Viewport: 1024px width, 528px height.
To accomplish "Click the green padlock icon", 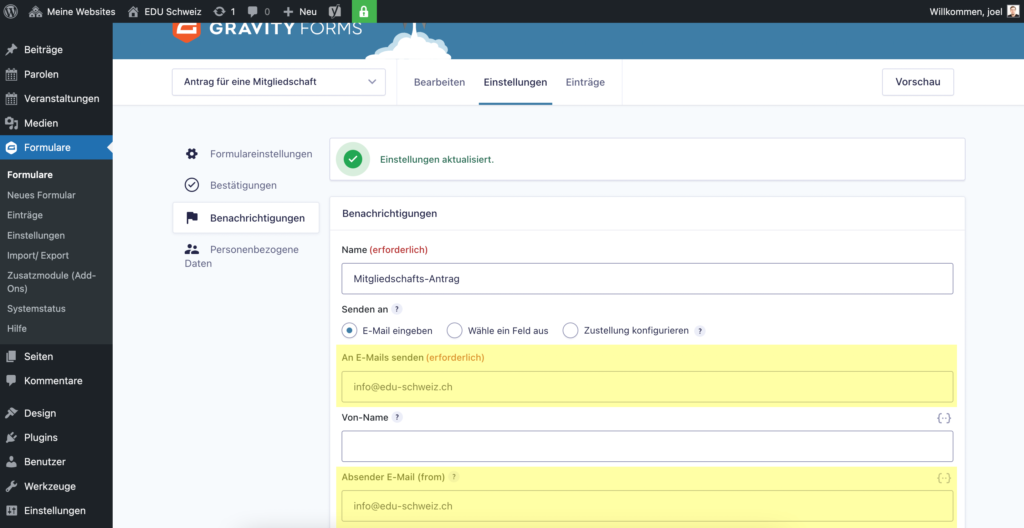I will tap(364, 11).
